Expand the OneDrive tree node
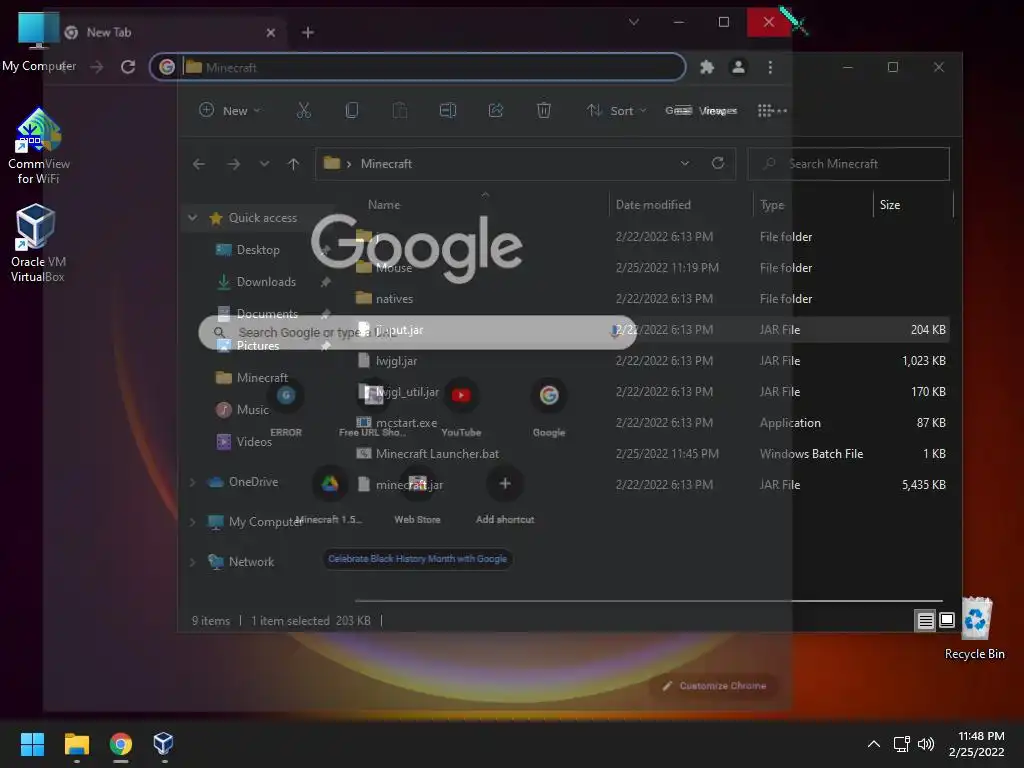The height and width of the screenshot is (768, 1024). pos(193,482)
